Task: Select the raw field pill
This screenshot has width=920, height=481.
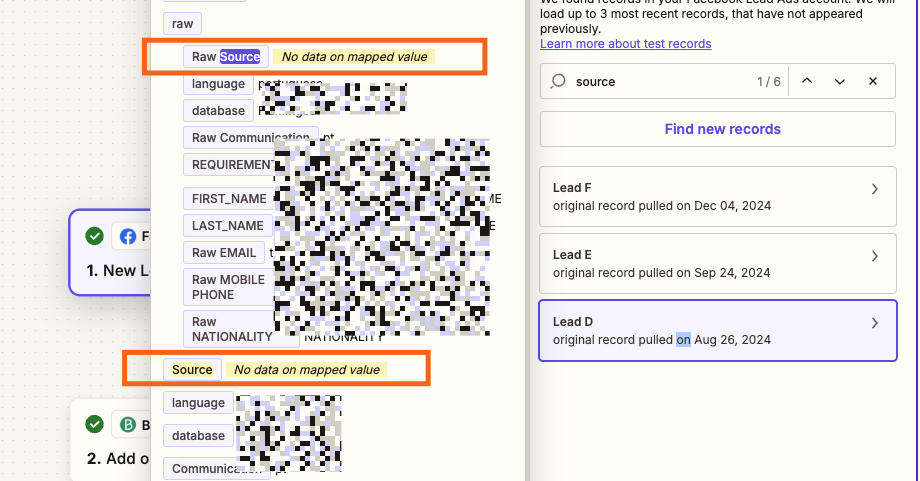Action: click(x=182, y=23)
